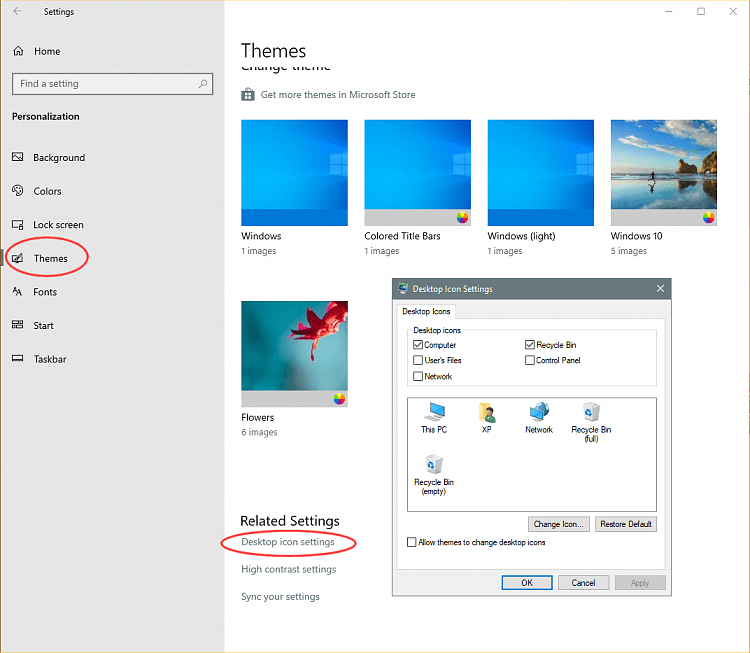
Task: Open Background personalization page
Action: pos(59,157)
